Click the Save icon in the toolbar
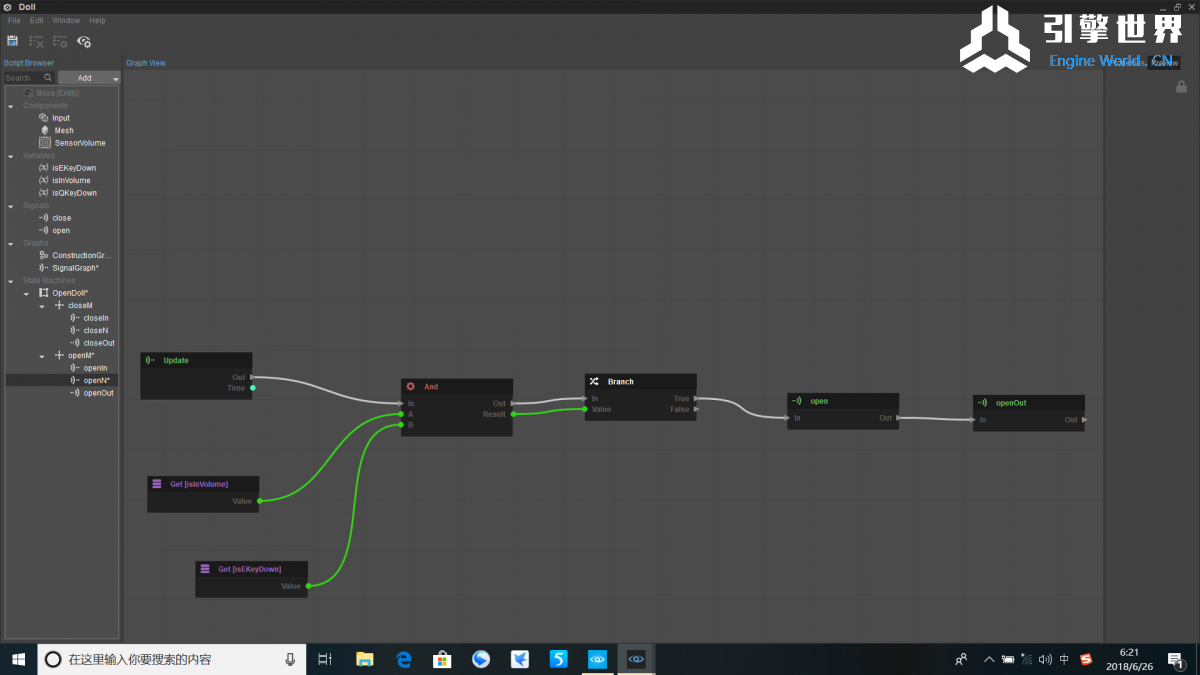 (12, 41)
